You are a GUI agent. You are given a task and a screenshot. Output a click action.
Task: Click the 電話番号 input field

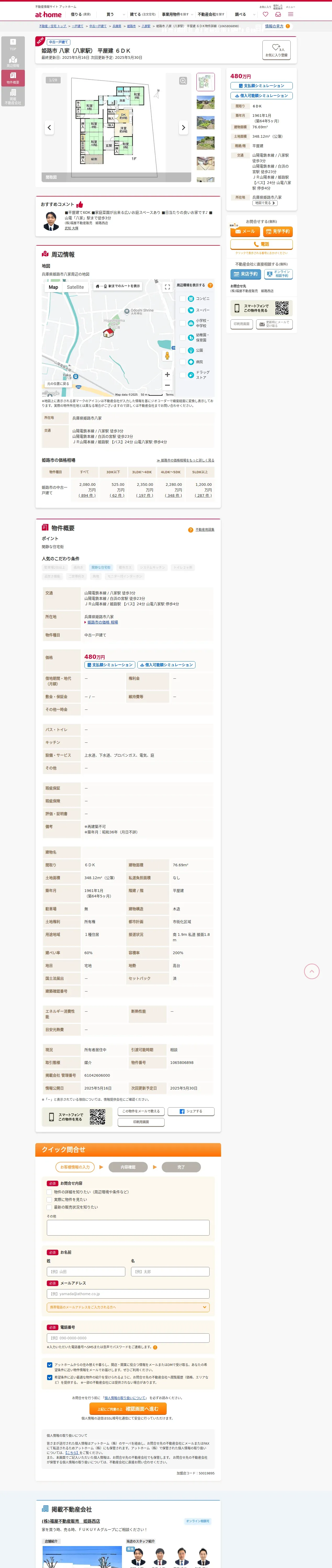point(128,1338)
